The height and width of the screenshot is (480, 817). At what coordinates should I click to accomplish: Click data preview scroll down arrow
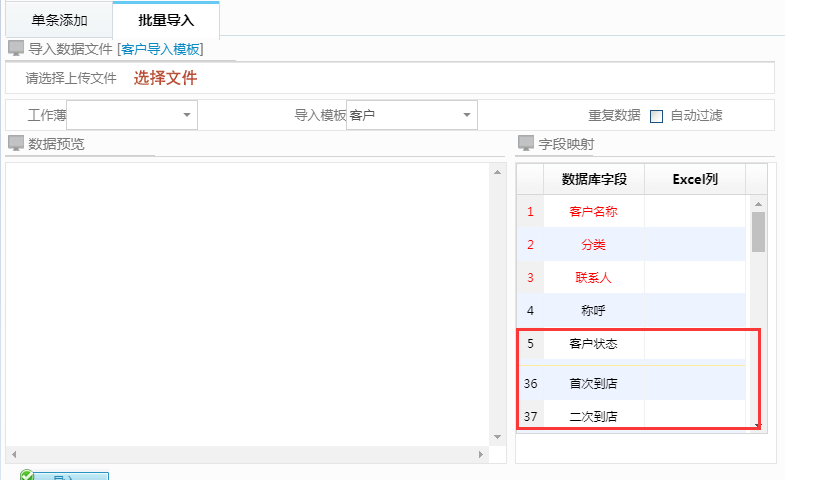pyautogui.click(x=497, y=437)
